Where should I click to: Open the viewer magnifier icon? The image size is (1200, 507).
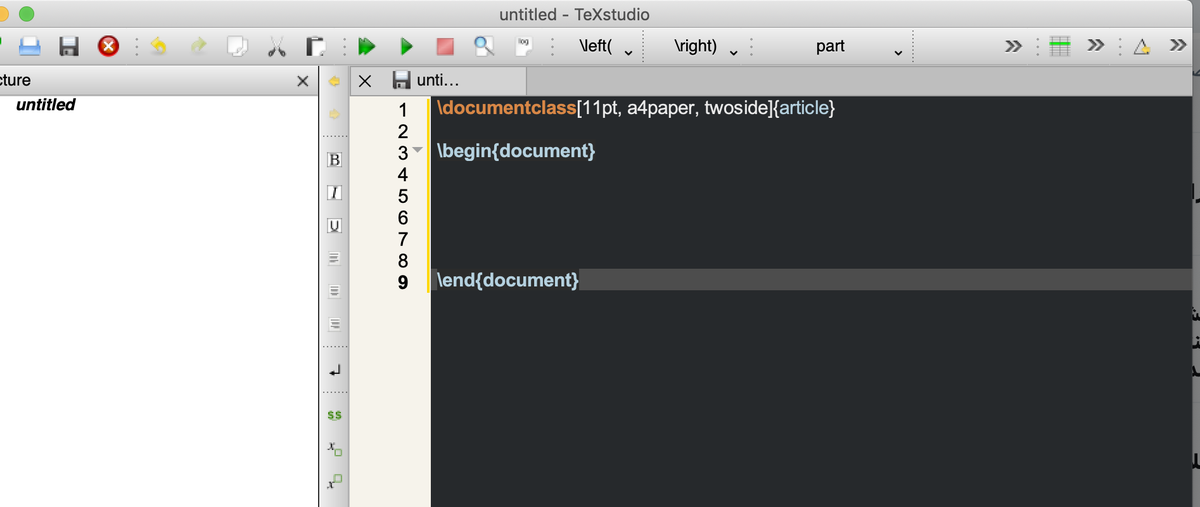click(x=485, y=46)
